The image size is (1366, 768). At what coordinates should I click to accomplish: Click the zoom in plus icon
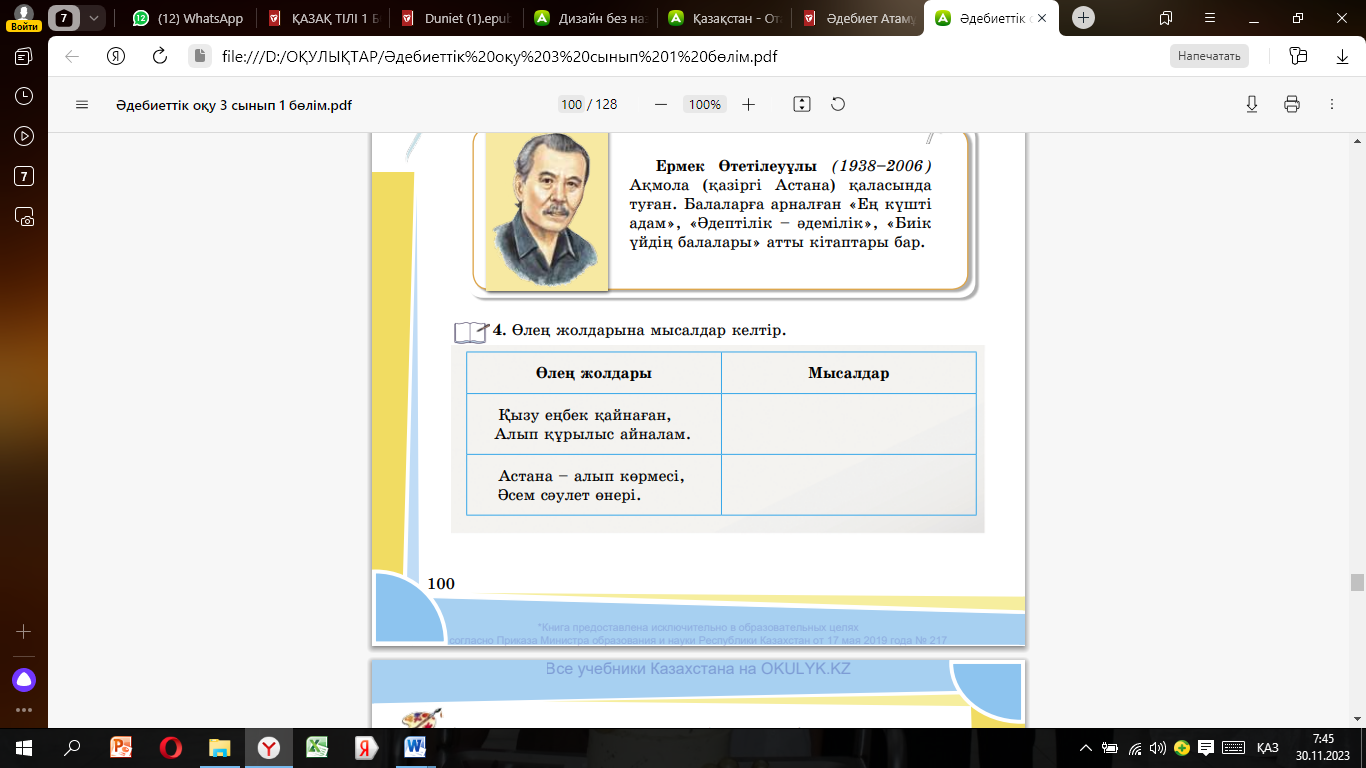[748, 105]
